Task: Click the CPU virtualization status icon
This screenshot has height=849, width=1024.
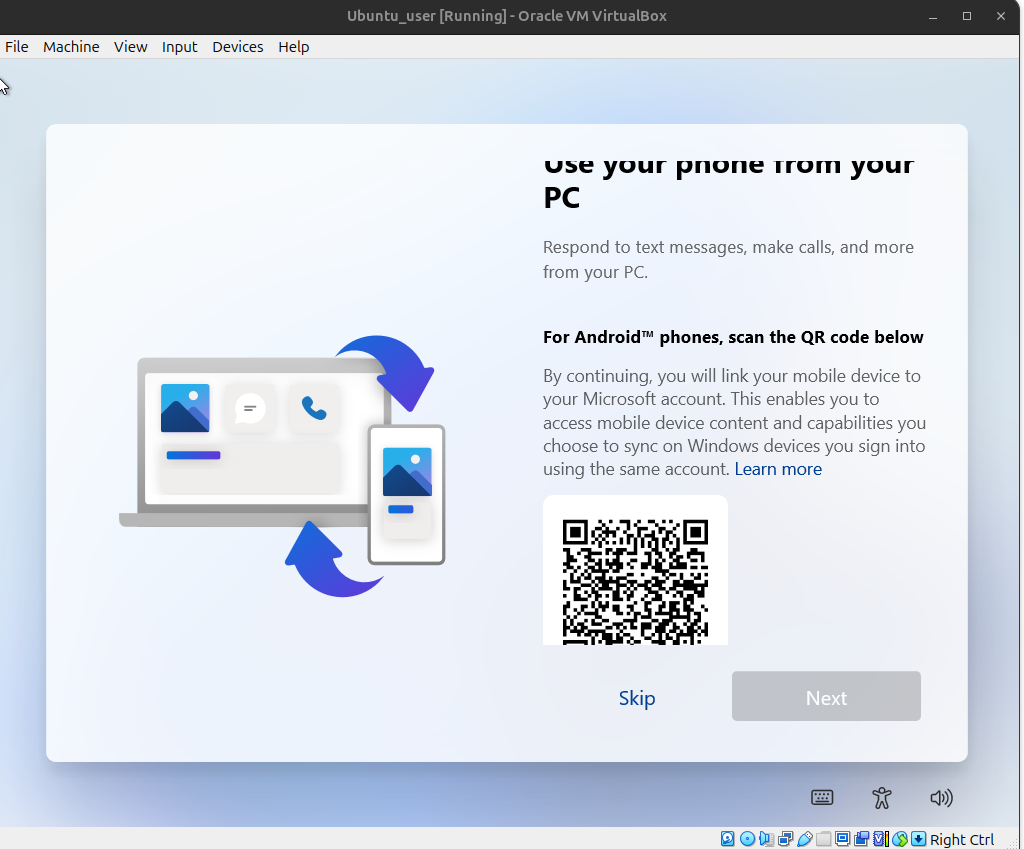Action: [x=880, y=839]
